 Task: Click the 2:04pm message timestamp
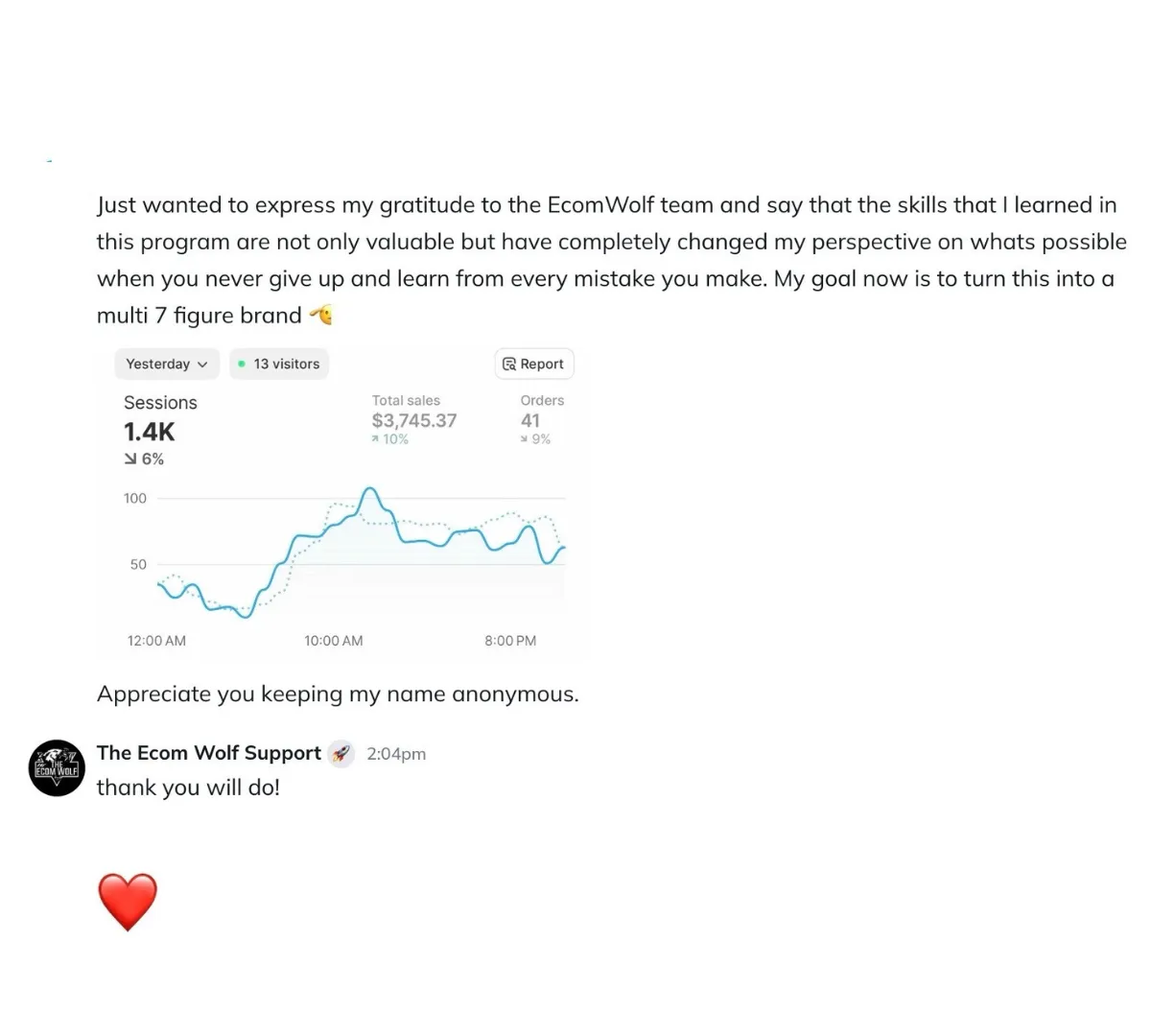[x=396, y=754]
